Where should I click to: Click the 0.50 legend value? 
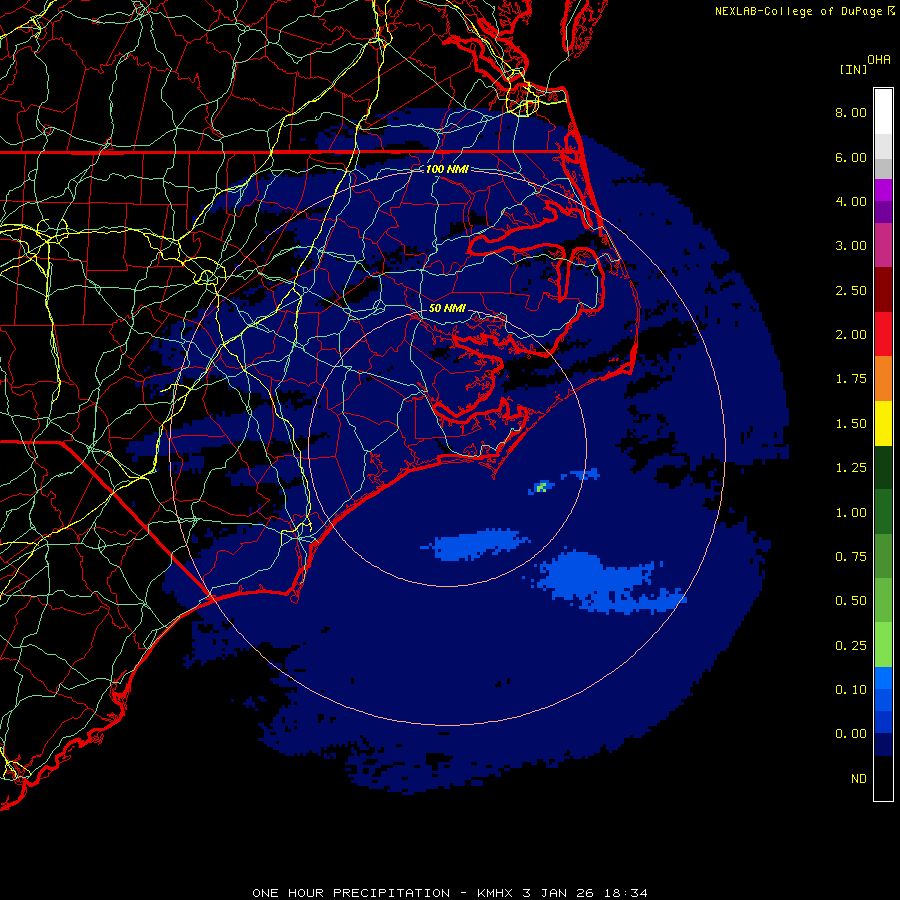[851, 601]
